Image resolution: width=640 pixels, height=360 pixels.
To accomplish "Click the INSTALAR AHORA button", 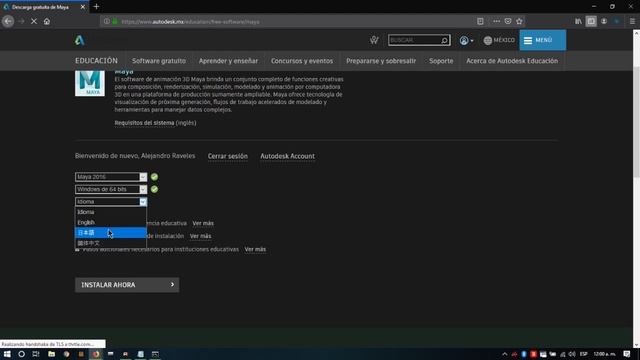I will coord(127,285).
